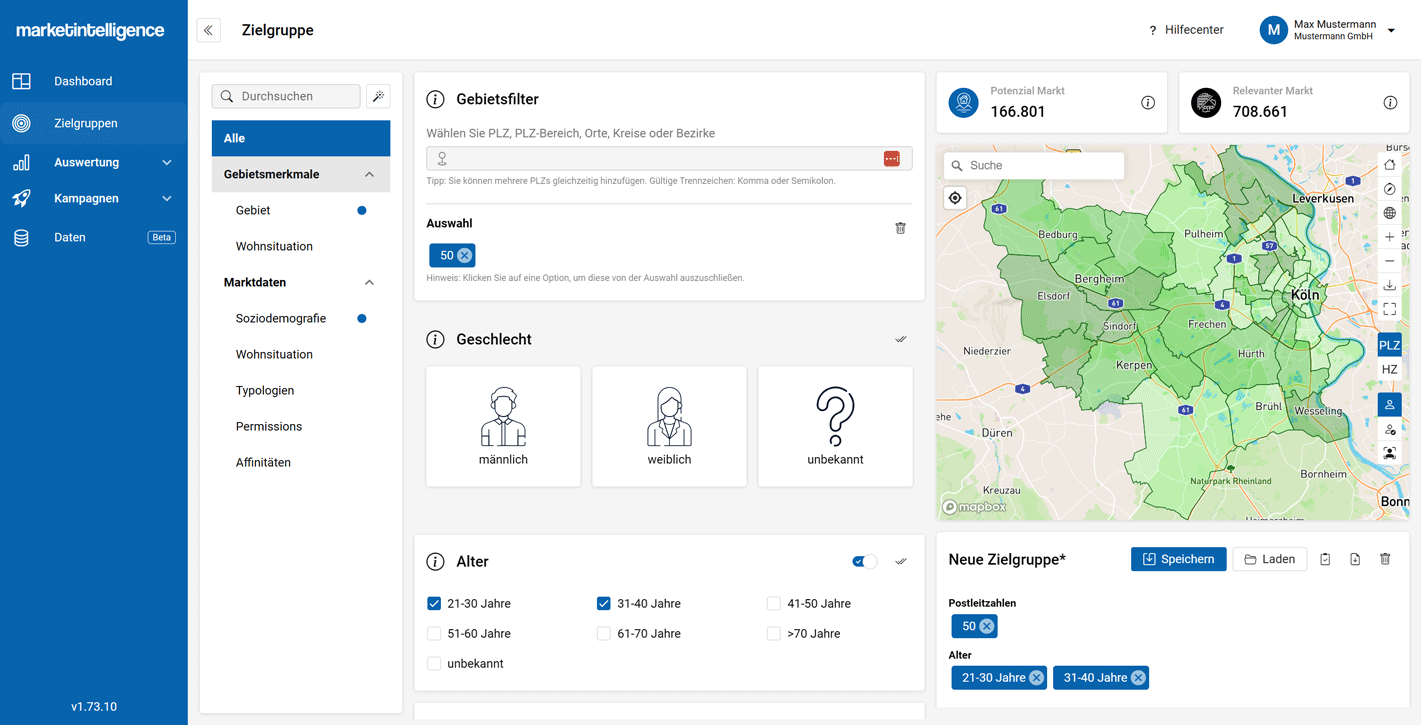
Task: Click the download icon on the map toolbar
Action: [x=1389, y=285]
